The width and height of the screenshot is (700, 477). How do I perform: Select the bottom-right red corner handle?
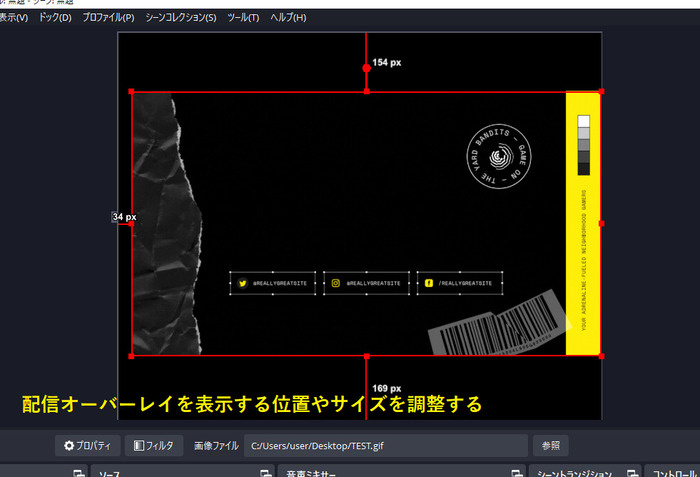[601, 356]
